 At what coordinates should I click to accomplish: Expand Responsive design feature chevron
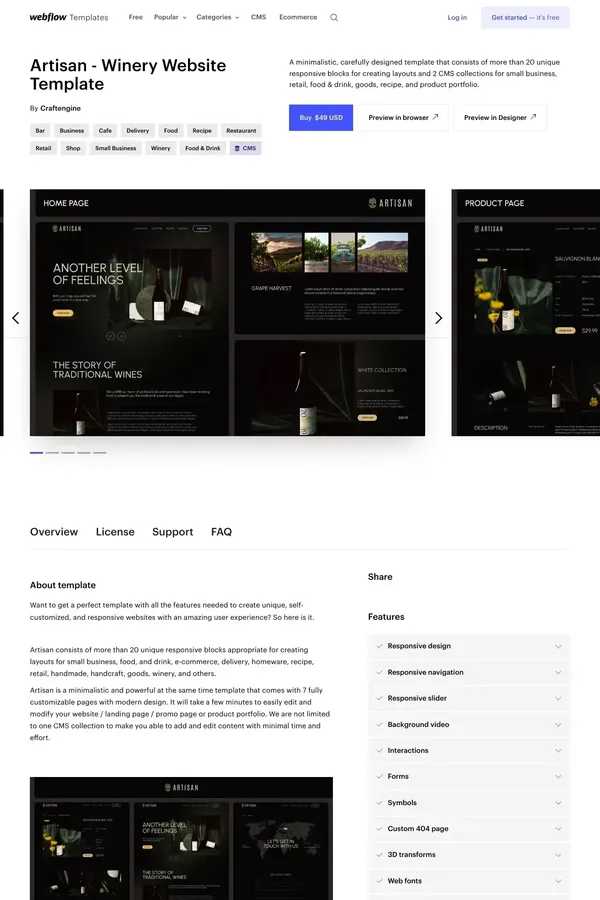[558, 646]
